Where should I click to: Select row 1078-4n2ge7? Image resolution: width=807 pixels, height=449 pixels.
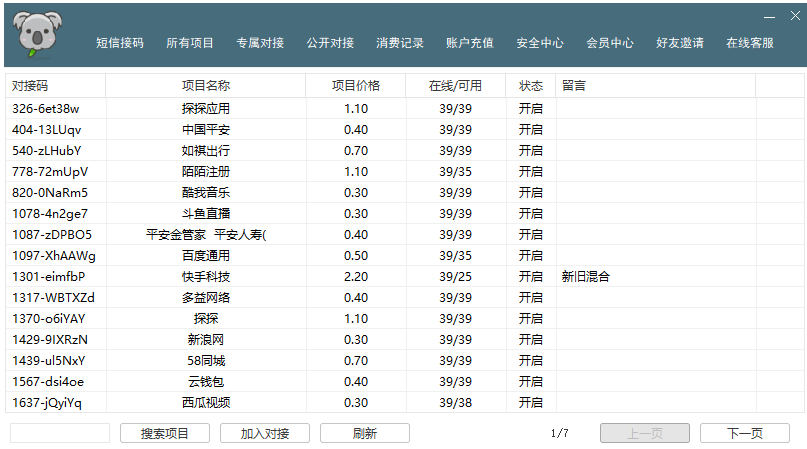click(x=405, y=214)
